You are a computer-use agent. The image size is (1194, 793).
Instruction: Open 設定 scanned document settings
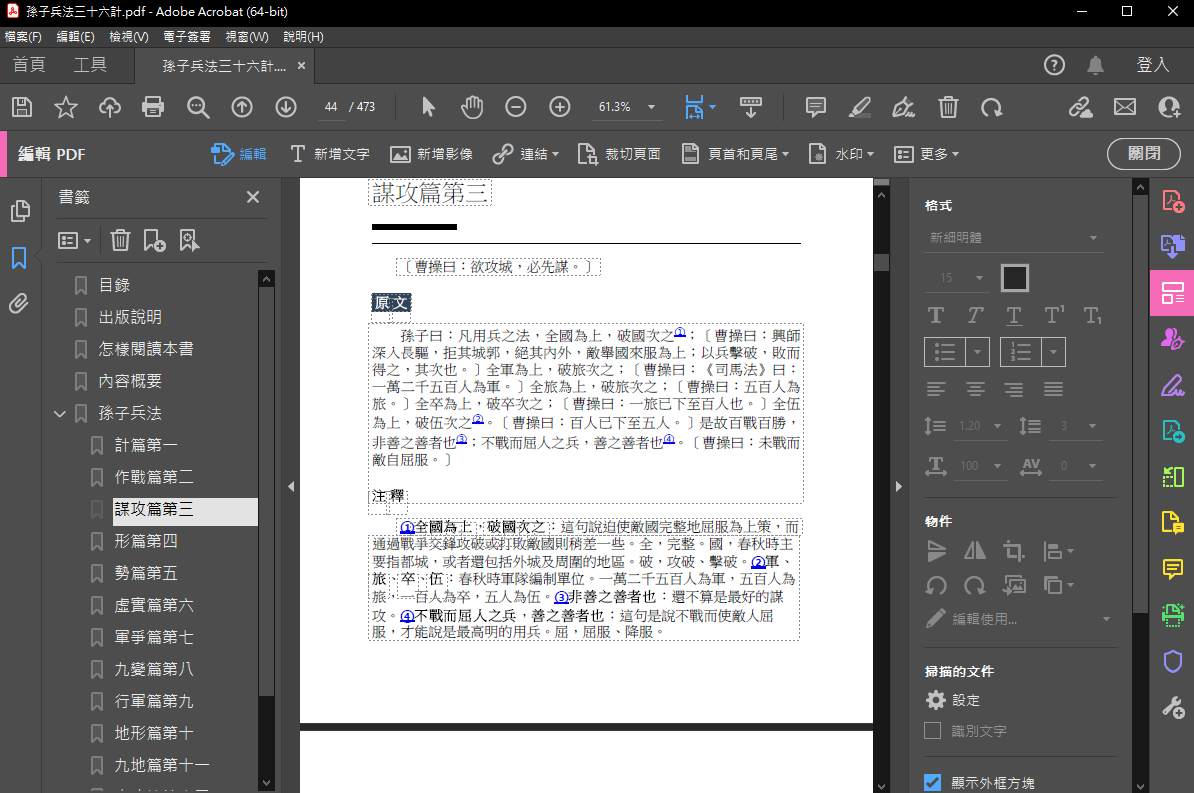(953, 700)
